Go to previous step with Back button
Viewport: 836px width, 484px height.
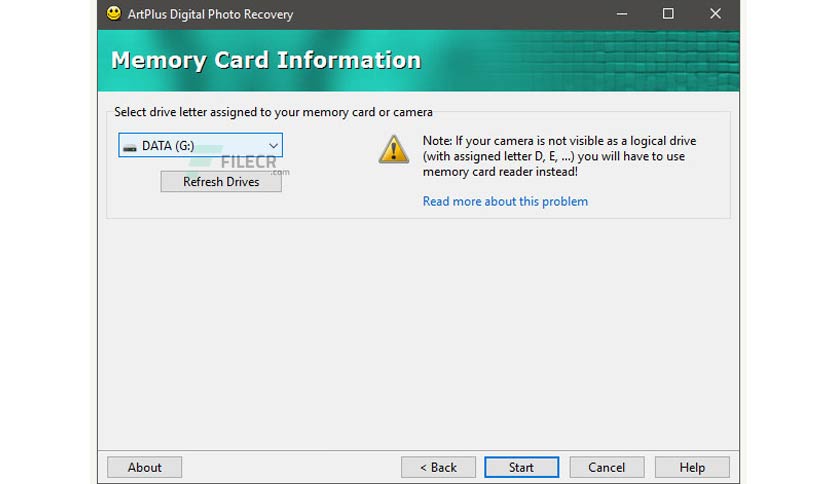pyautogui.click(x=438, y=467)
